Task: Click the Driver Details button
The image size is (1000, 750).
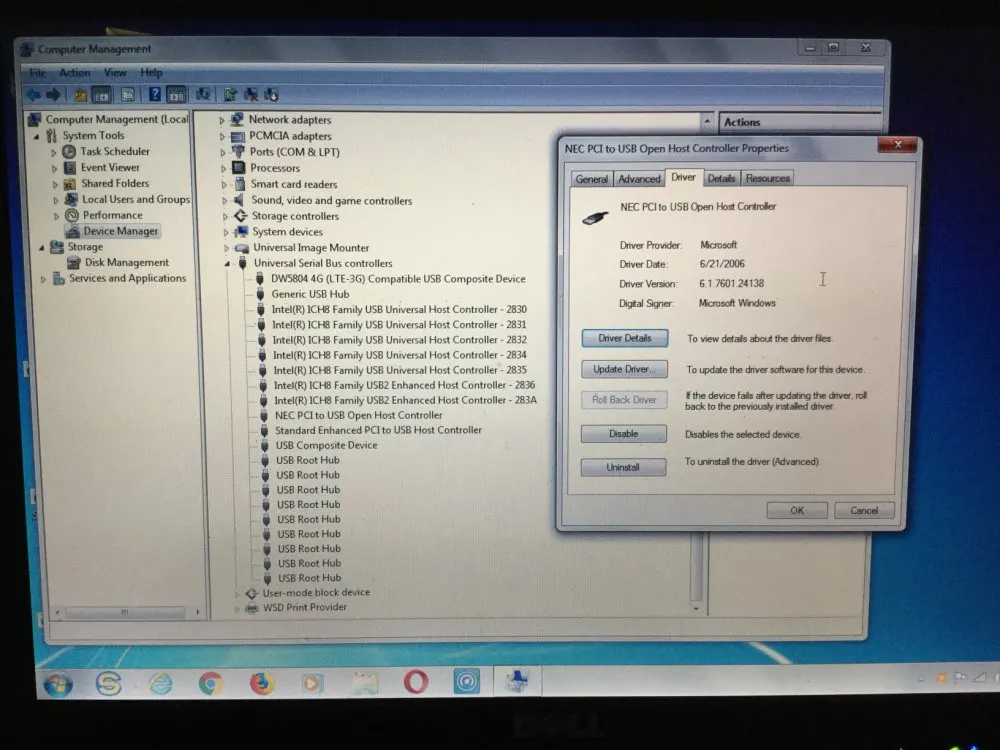Action: (x=624, y=339)
